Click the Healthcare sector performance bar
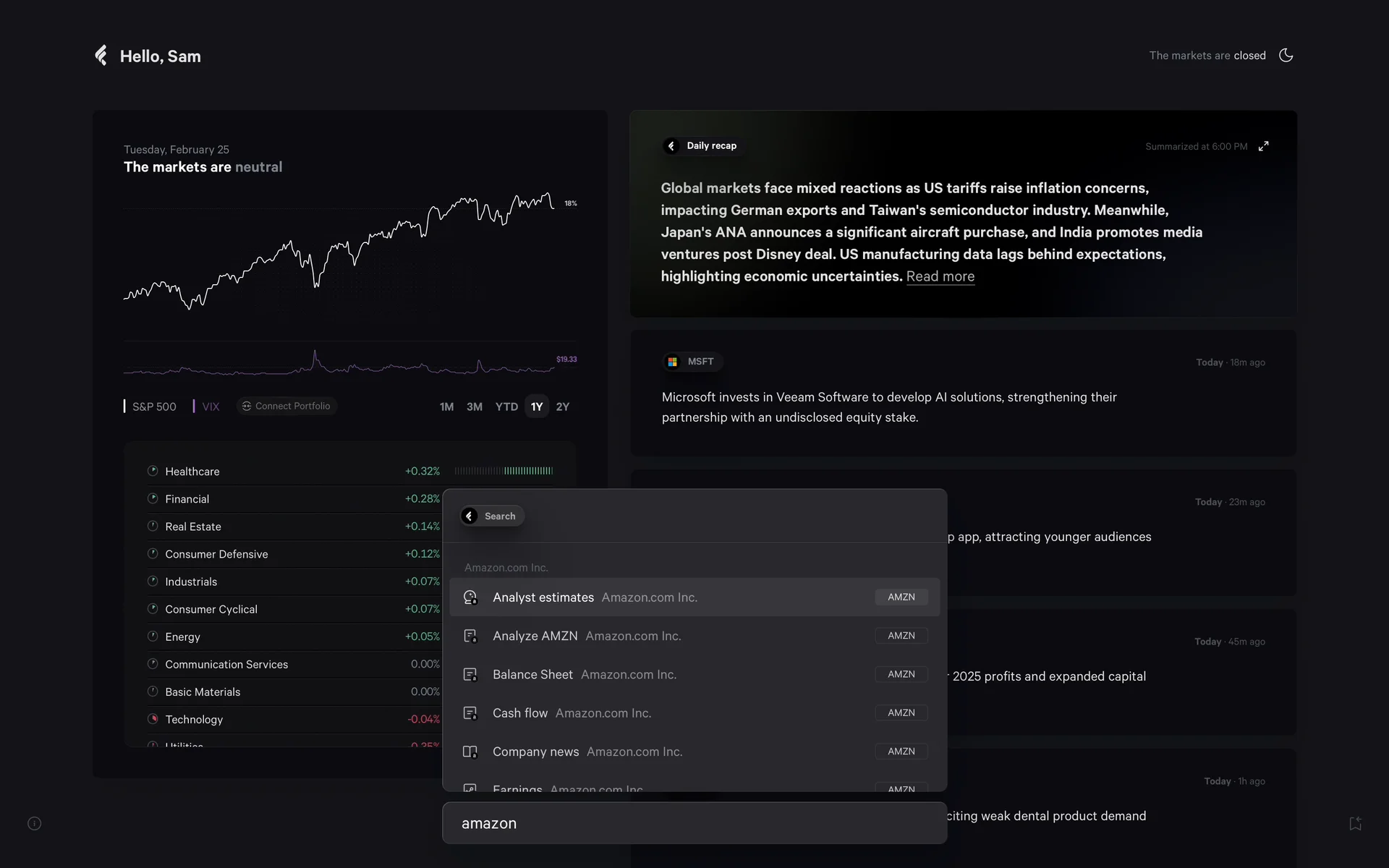This screenshot has width=1389, height=868. [504, 471]
